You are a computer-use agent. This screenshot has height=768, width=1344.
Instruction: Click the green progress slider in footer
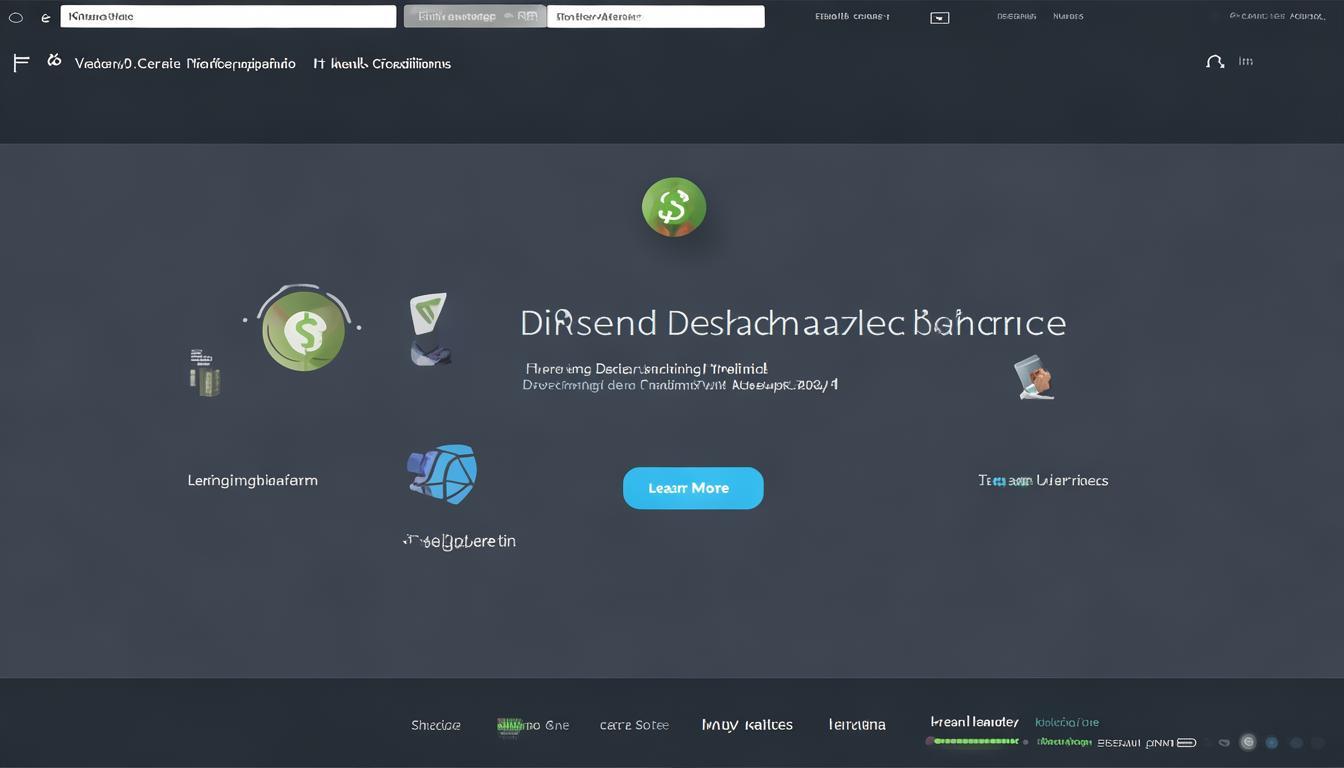tap(975, 742)
